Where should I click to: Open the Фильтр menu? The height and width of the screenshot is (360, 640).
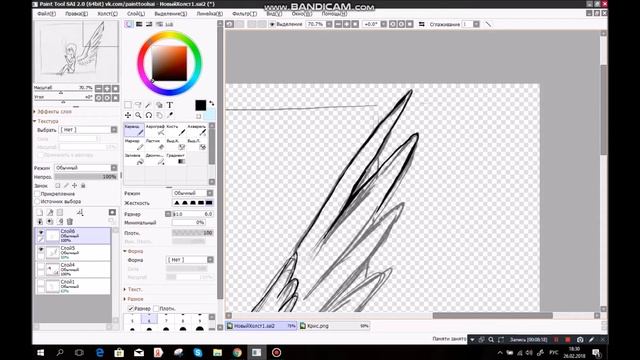(244, 13)
